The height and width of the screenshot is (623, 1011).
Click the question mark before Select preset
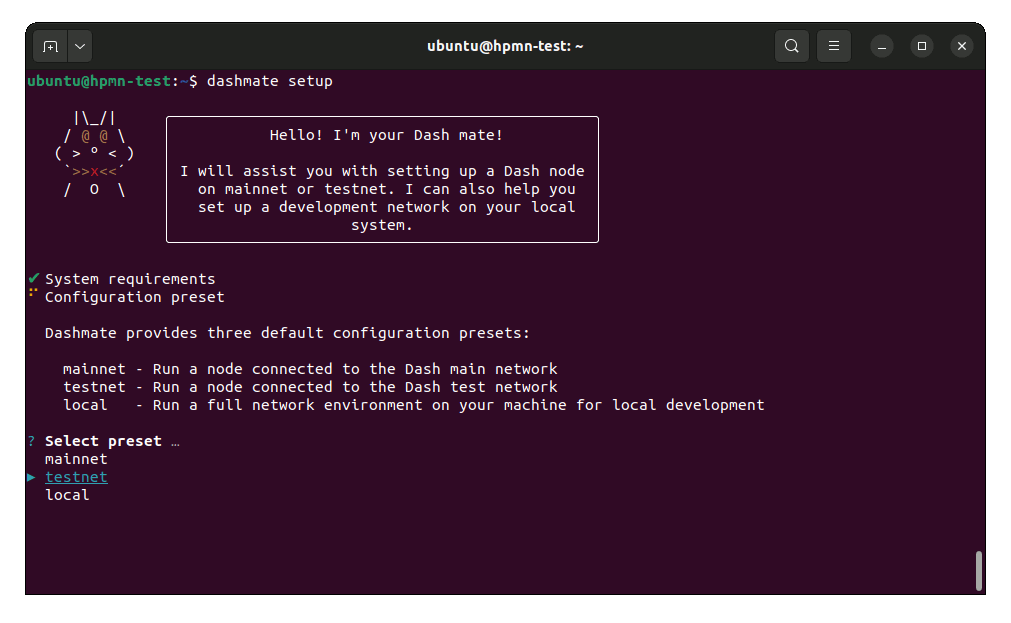pos(32,441)
